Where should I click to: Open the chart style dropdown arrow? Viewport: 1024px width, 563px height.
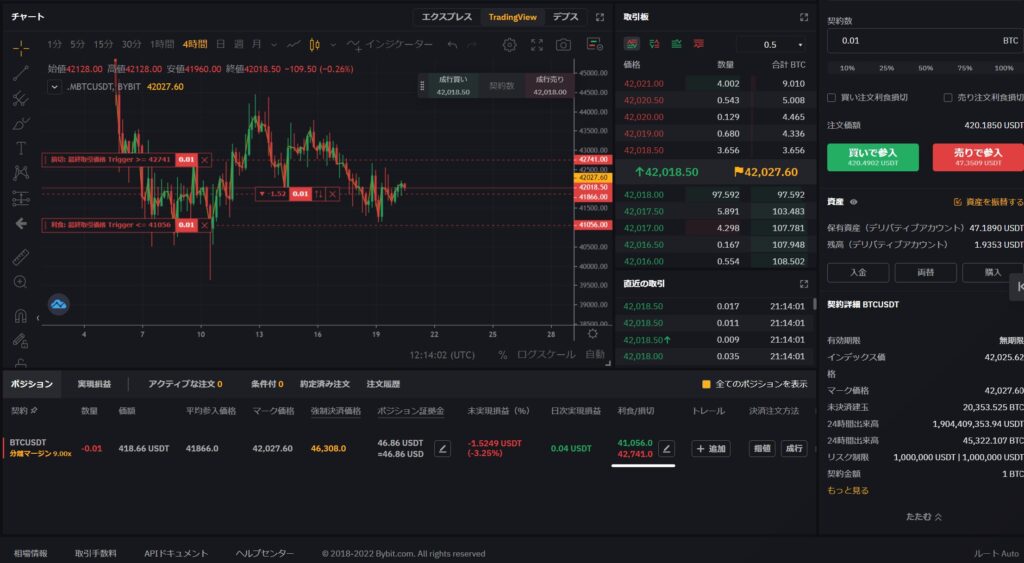click(333, 44)
